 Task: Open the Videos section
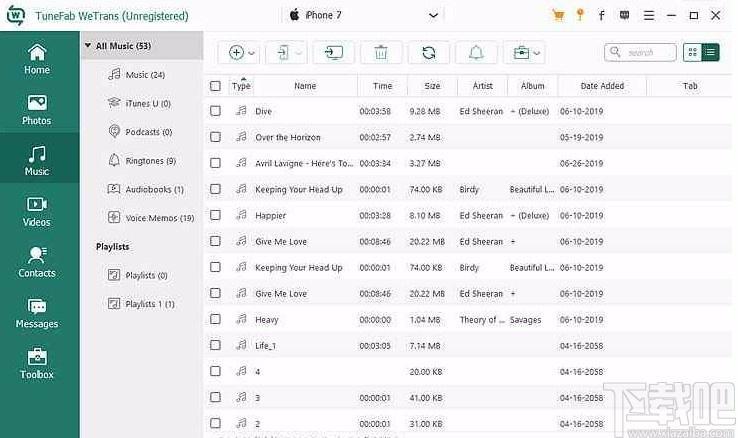(37, 212)
